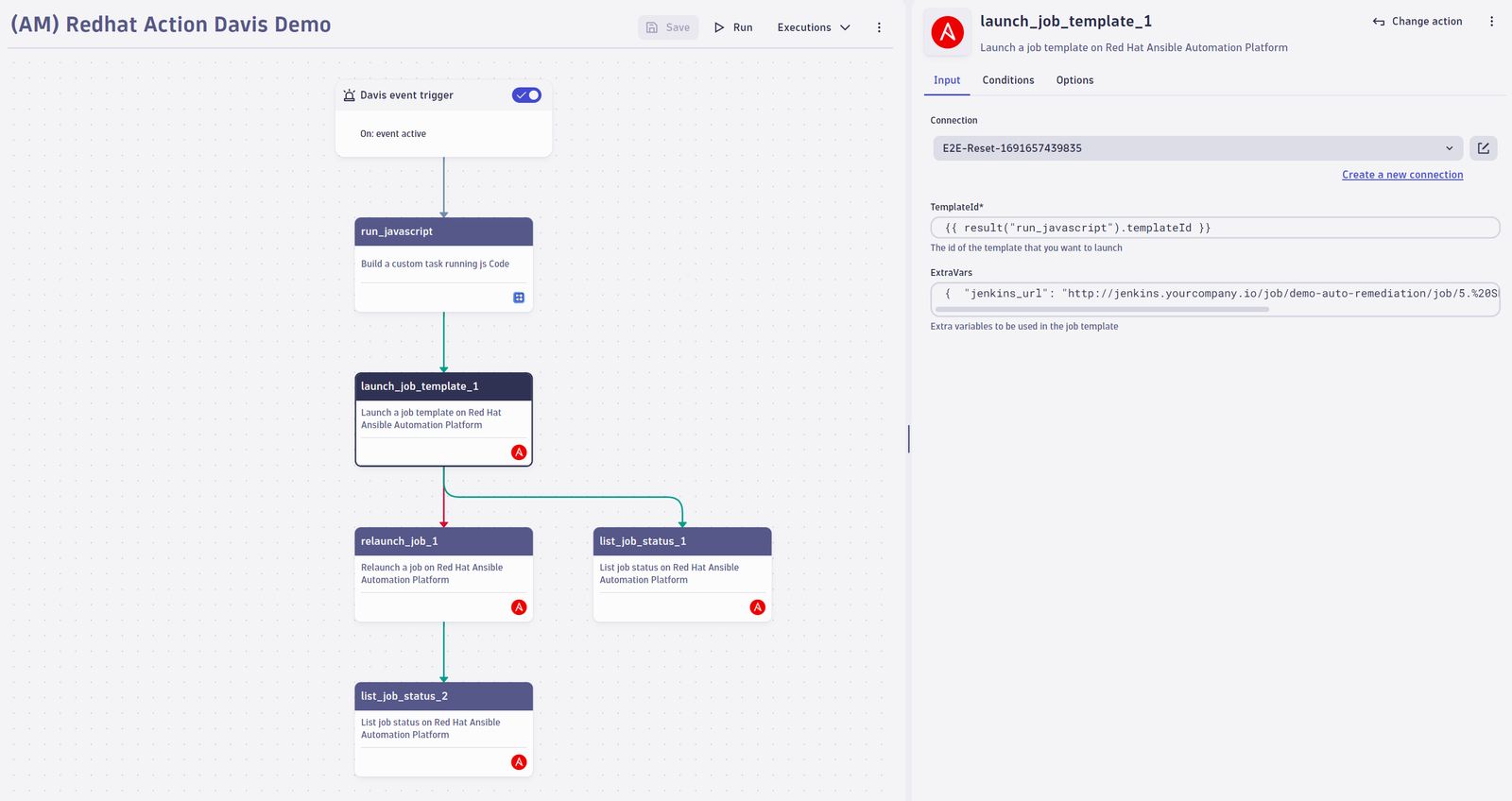Open workflow more options kebab menu
This screenshot has height=801, width=1512.
879,27
